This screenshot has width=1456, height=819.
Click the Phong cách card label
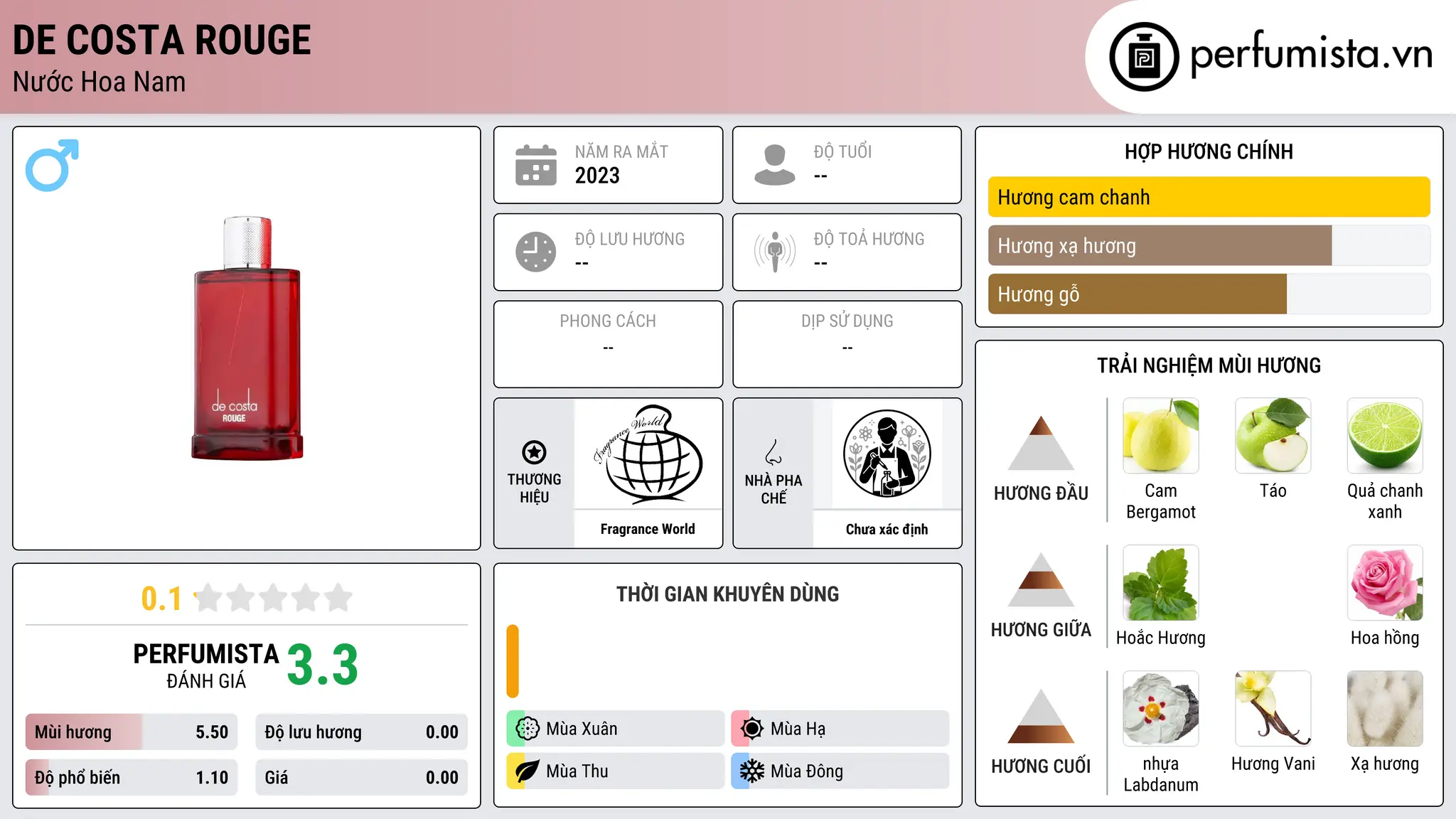coord(608,321)
